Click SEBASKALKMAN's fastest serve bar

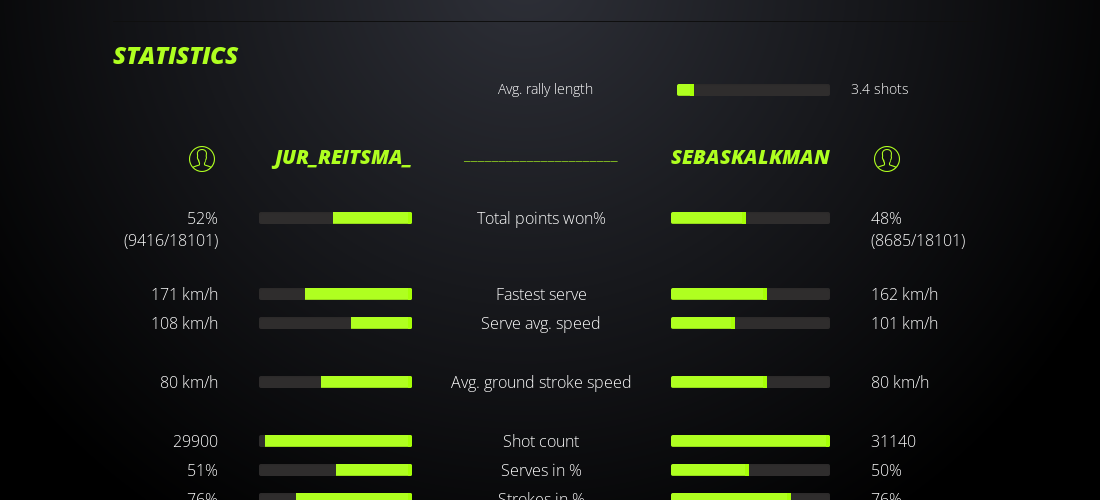(750, 294)
